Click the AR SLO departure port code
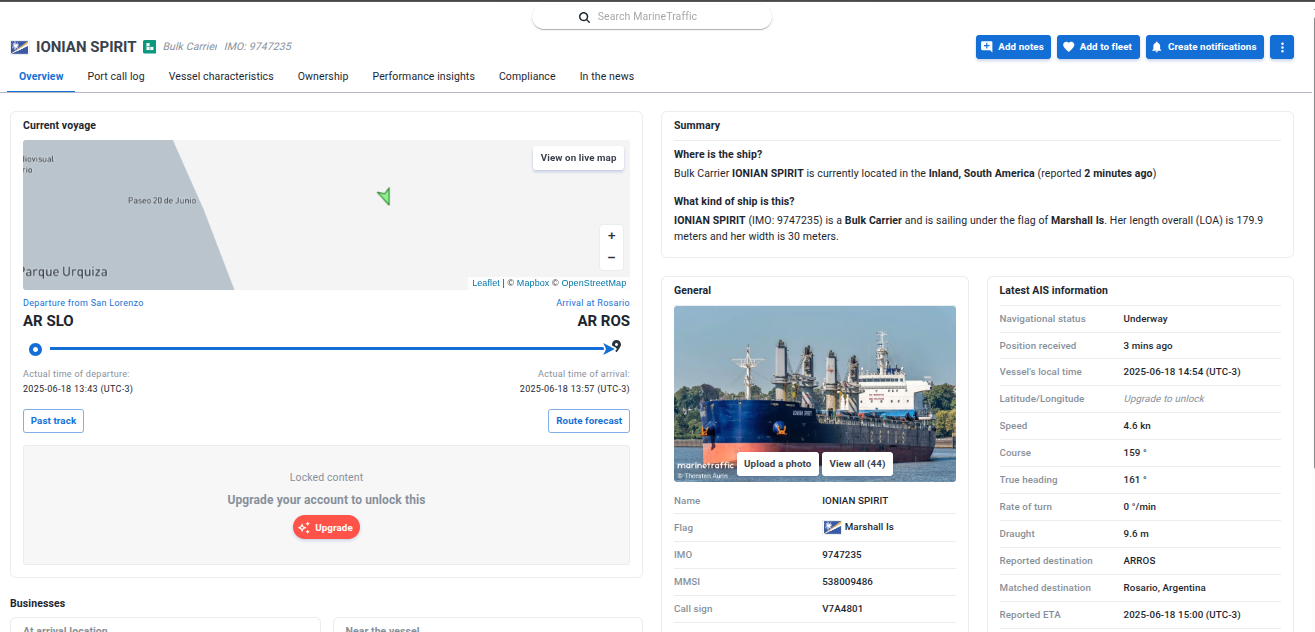 (48, 321)
